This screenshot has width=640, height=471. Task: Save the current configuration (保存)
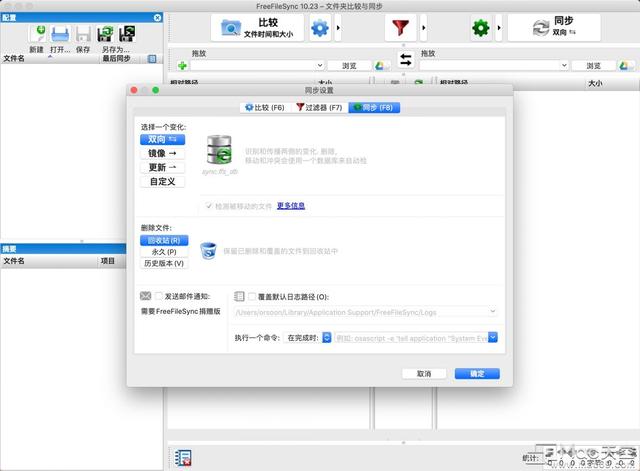(x=83, y=34)
